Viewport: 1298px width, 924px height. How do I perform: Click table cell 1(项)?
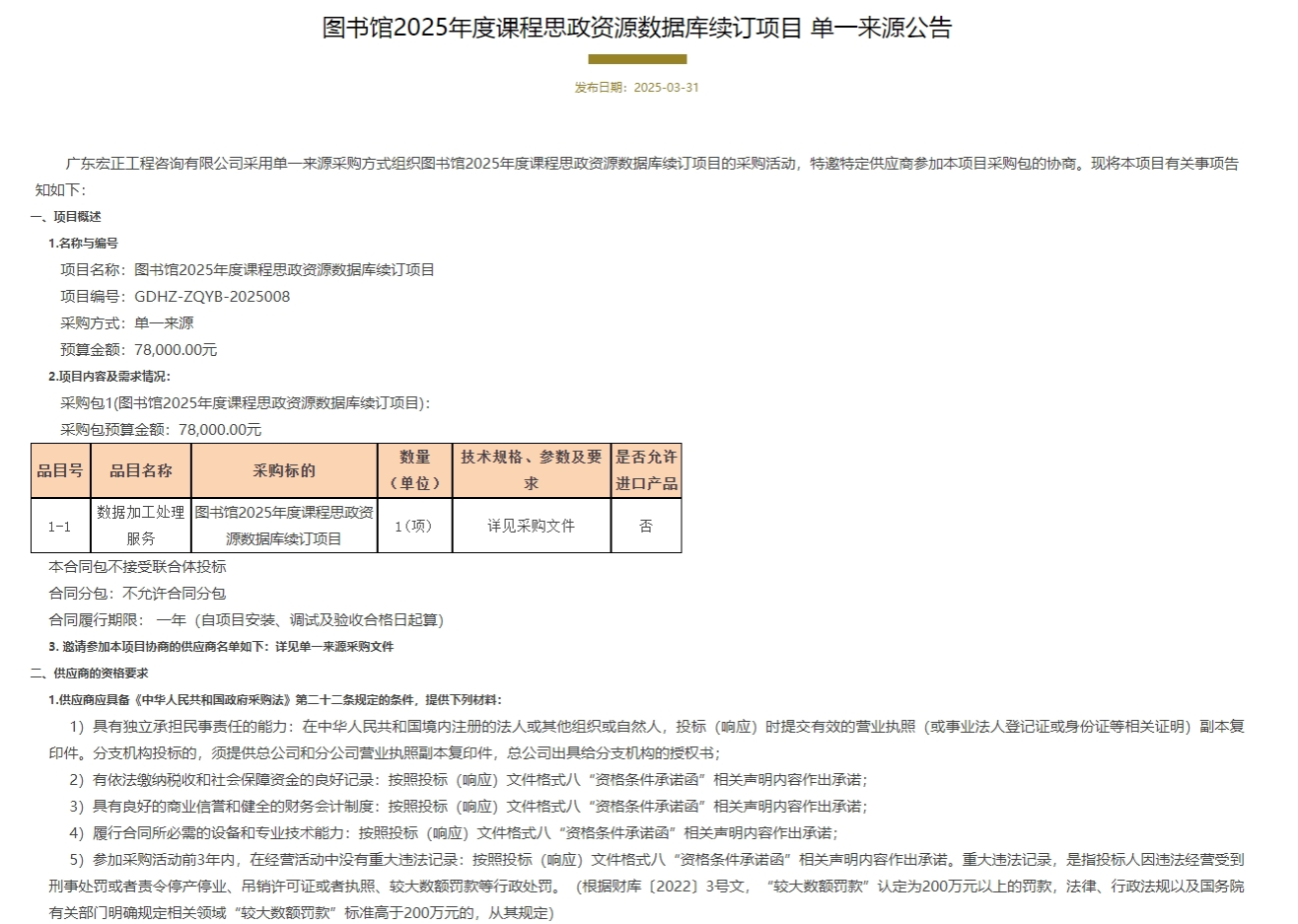pyautogui.click(x=415, y=526)
